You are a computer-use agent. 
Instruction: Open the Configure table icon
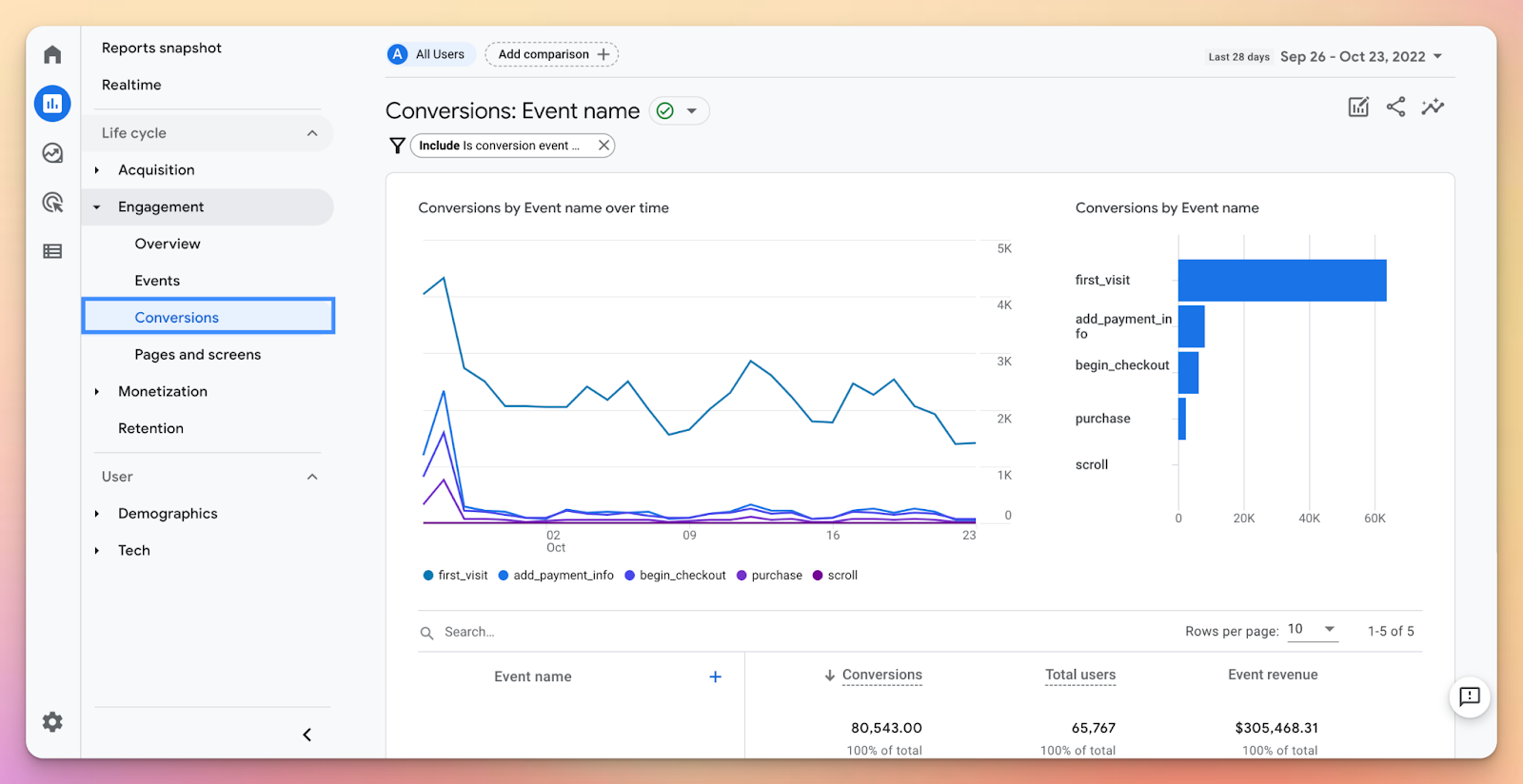(x=52, y=251)
